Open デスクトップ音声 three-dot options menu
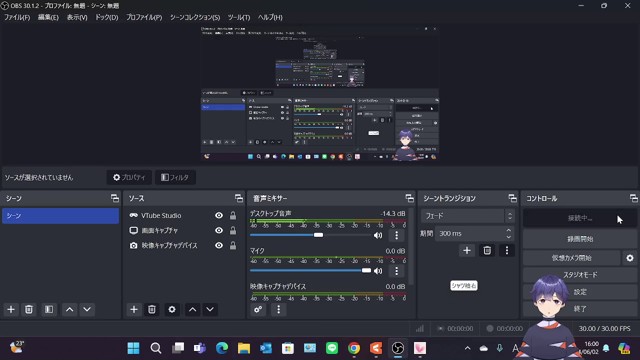The image size is (640, 360). [396, 235]
